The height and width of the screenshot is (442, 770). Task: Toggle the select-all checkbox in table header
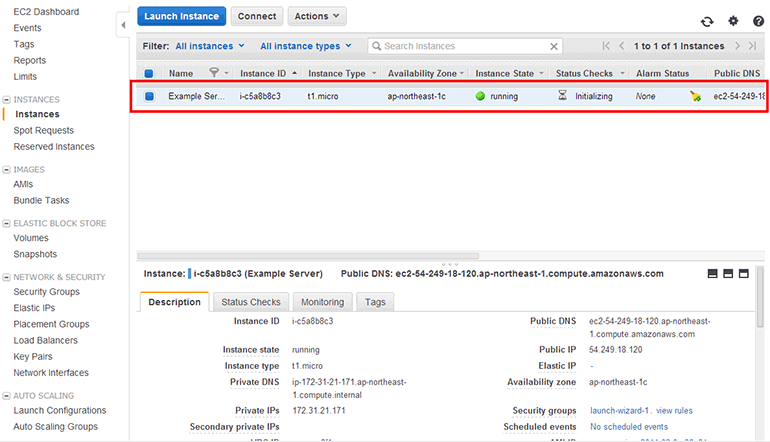[x=149, y=73]
